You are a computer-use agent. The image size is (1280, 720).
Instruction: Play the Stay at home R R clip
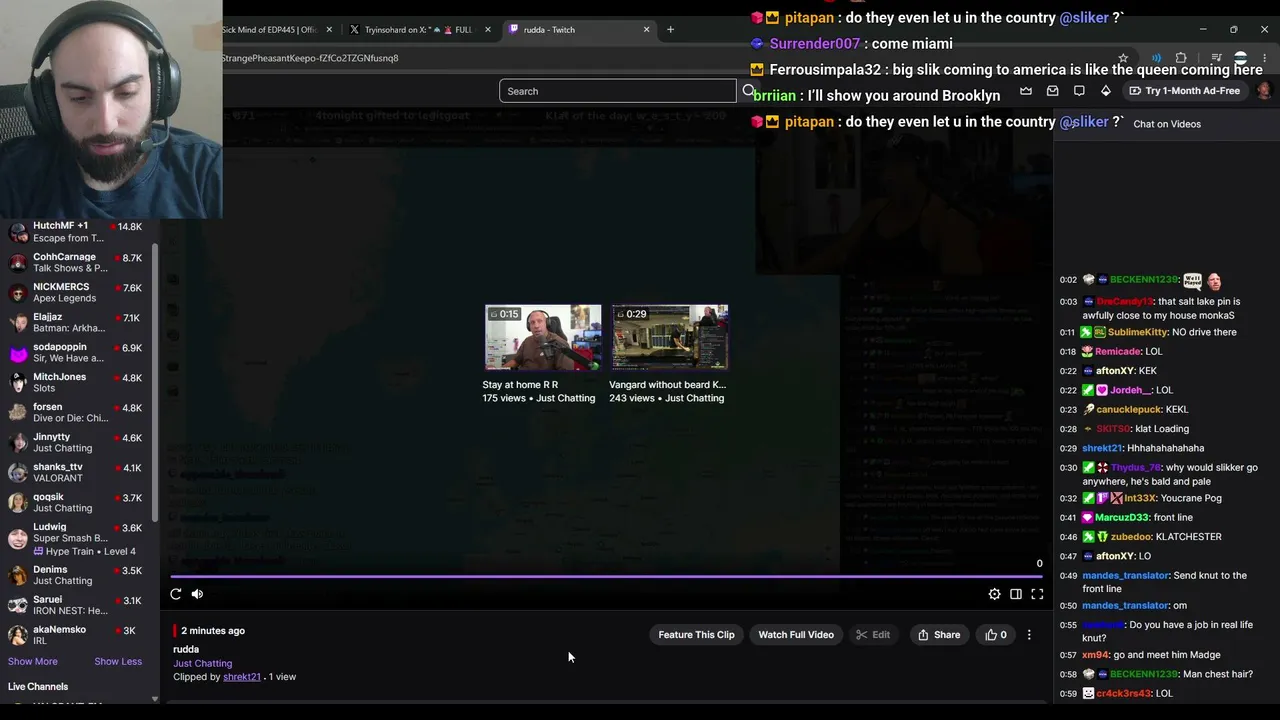(543, 338)
